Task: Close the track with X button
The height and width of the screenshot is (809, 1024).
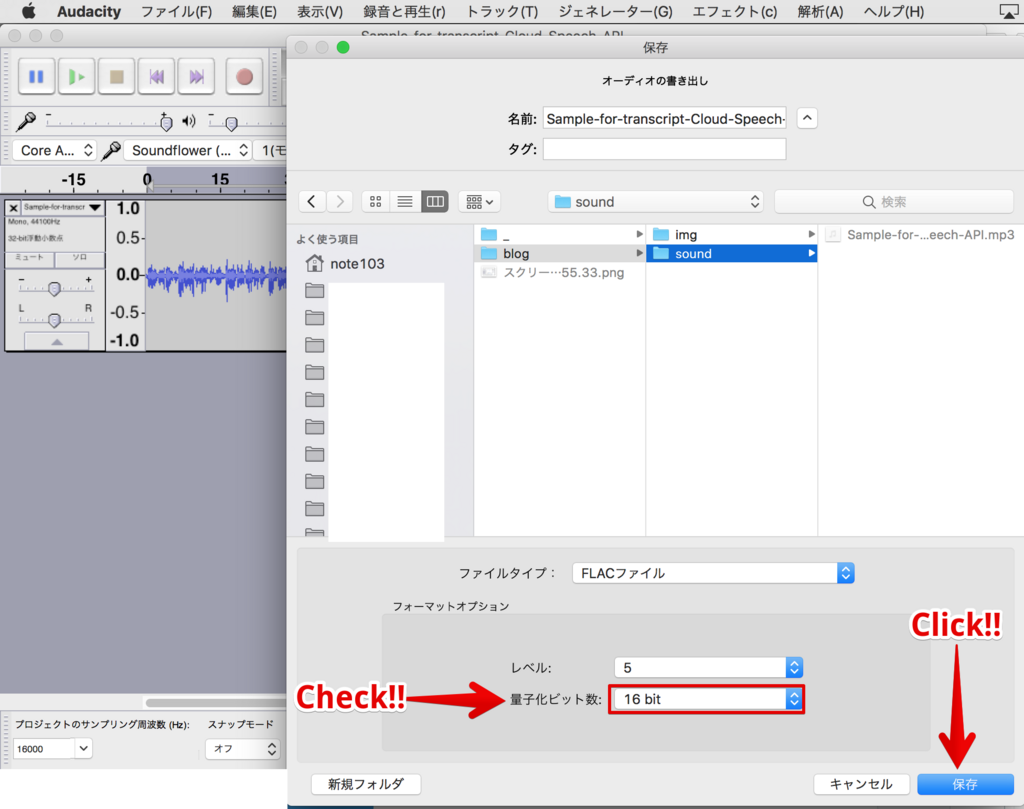Action: 13,208
